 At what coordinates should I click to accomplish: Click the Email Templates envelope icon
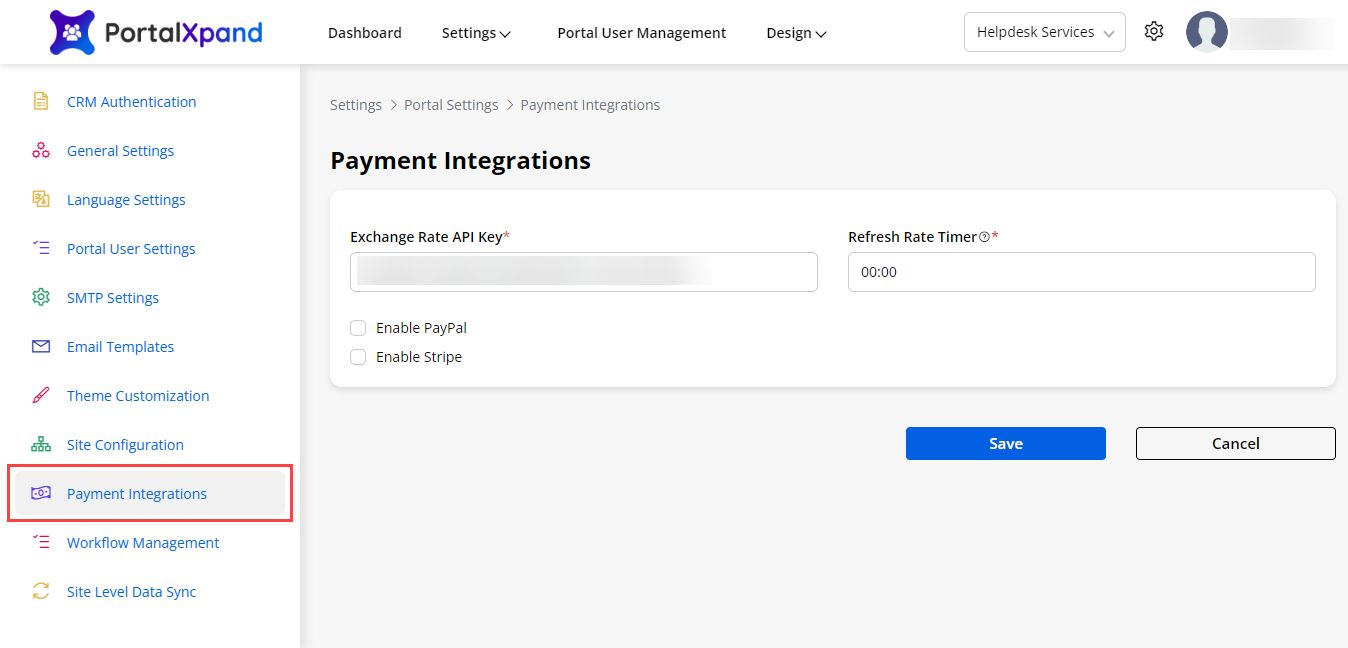tap(41, 346)
